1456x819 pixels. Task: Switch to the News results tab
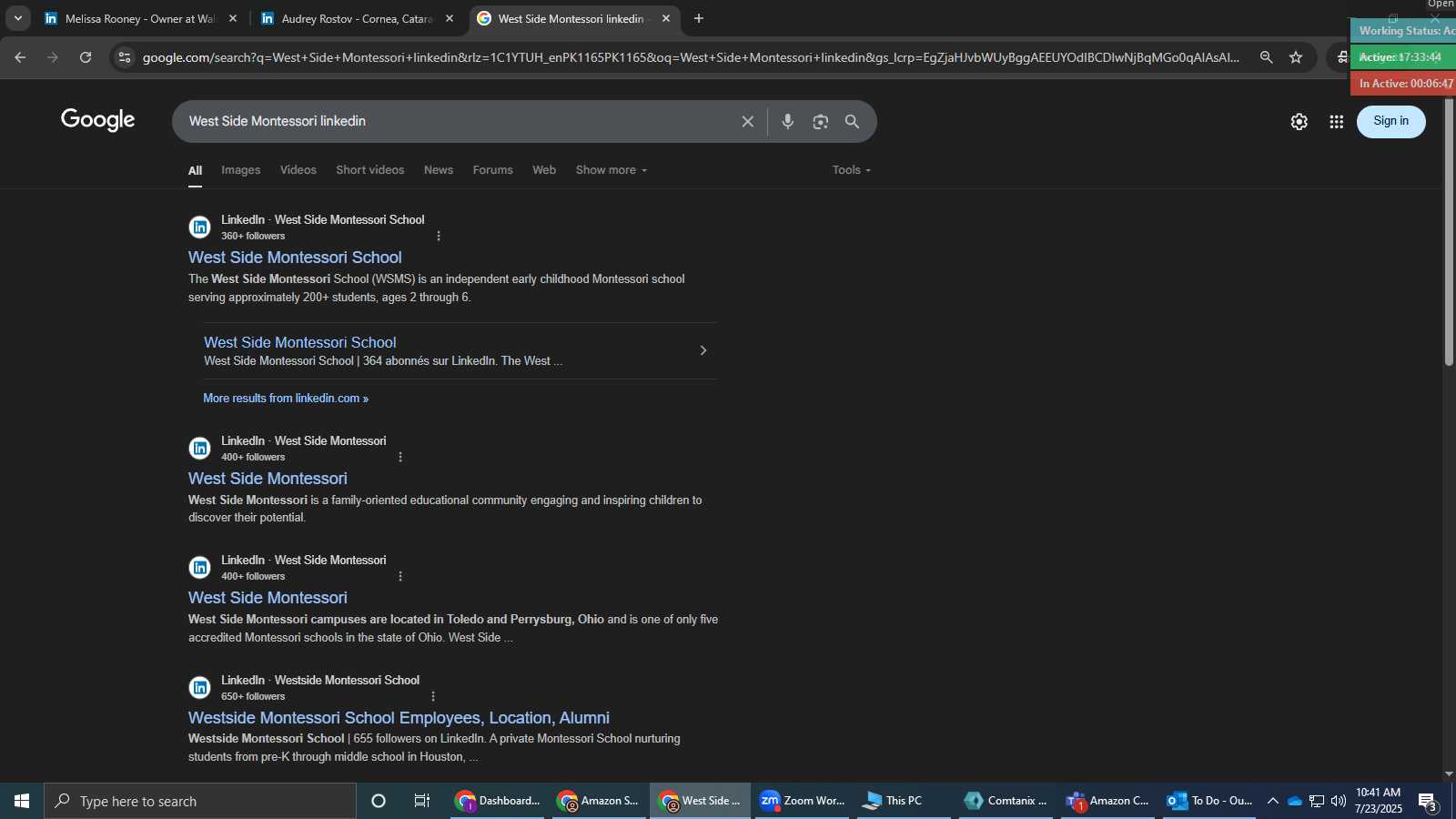coord(439,170)
